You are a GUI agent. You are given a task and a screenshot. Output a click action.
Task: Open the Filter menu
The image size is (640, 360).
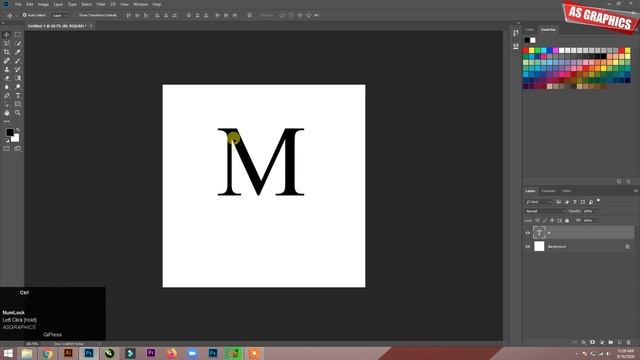coord(101,4)
